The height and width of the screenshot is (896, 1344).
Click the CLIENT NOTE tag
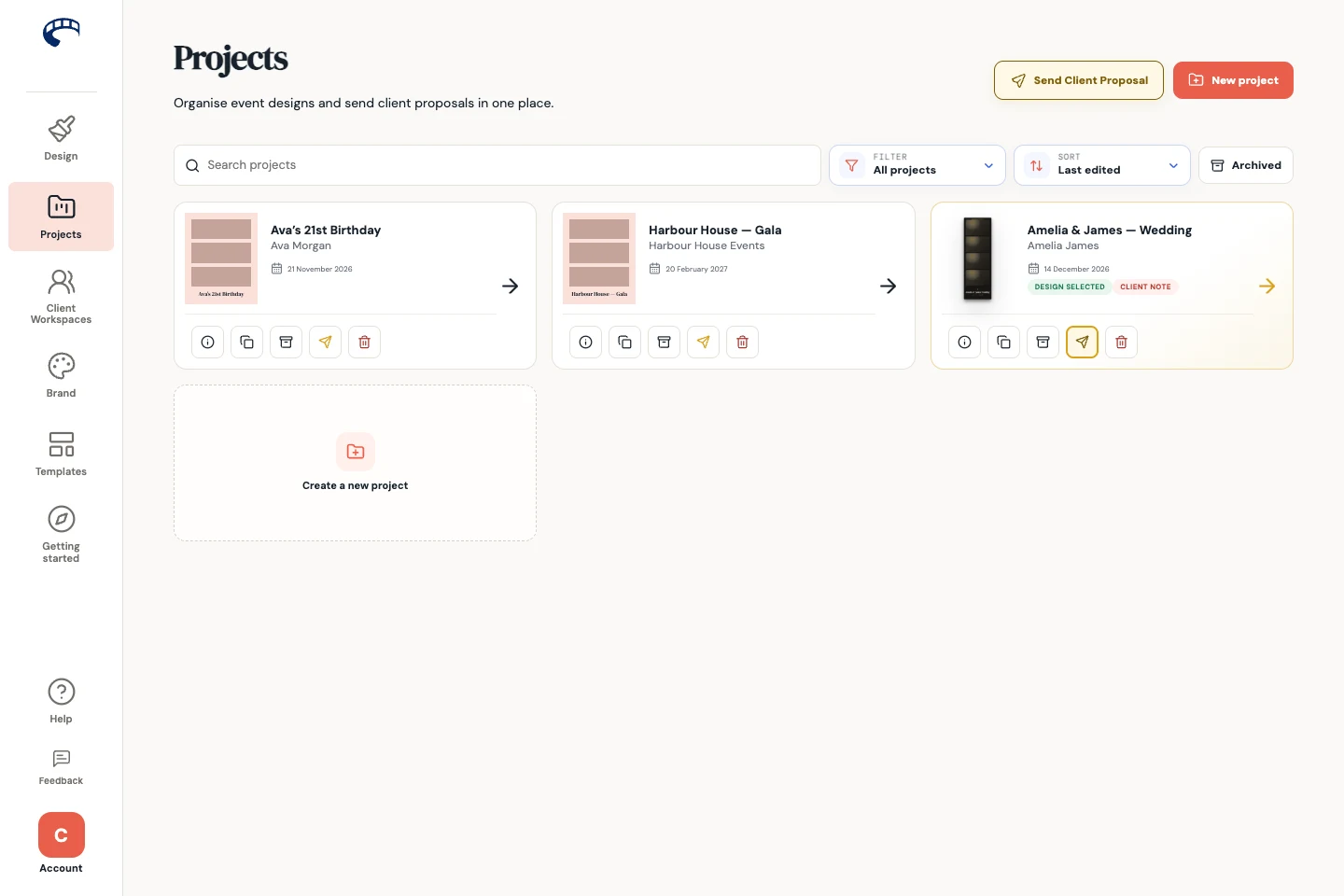[x=1145, y=287]
